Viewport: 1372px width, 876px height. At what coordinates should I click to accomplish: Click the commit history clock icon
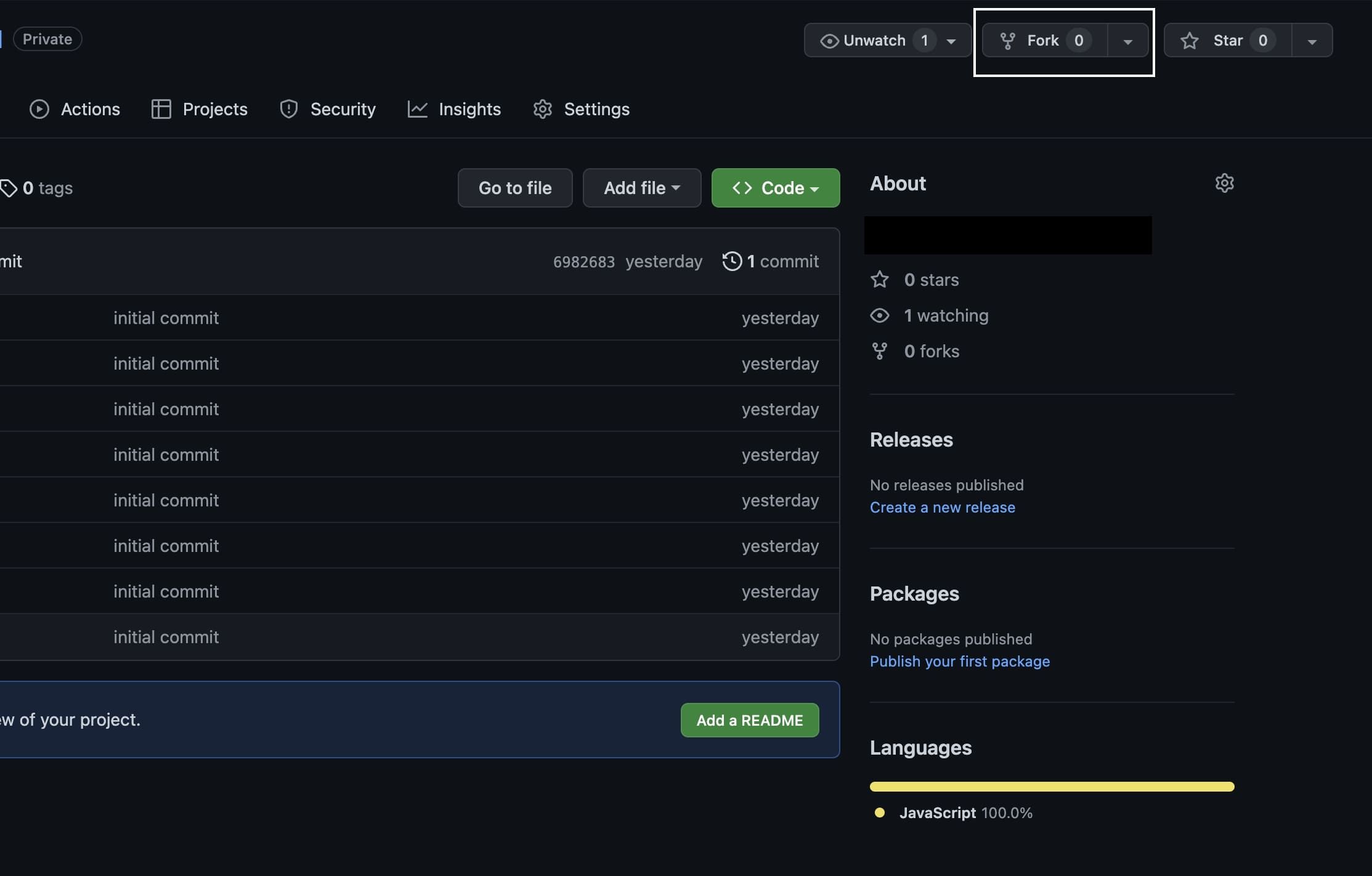tap(732, 261)
